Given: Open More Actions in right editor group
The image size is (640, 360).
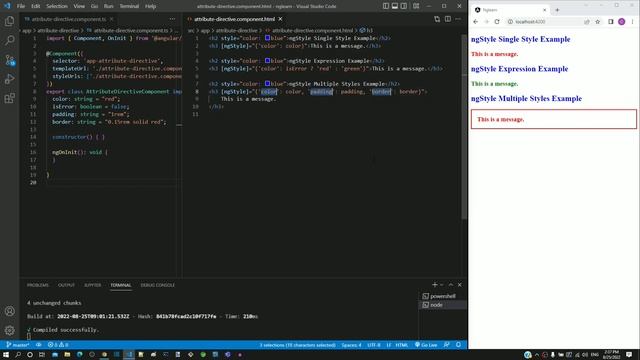Looking at the screenshot, I should point(458,19).
